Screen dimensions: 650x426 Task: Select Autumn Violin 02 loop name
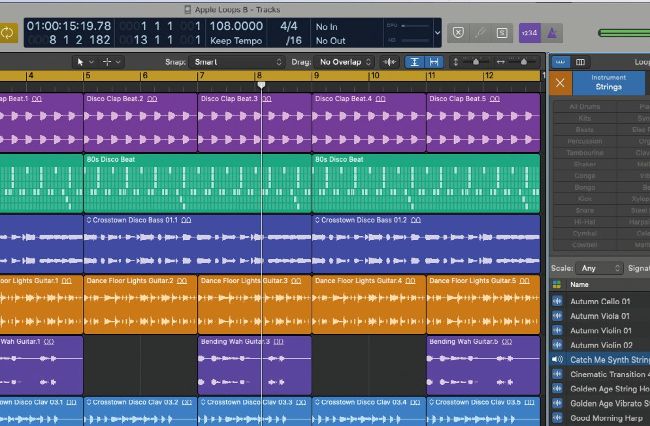pos(601,345)
